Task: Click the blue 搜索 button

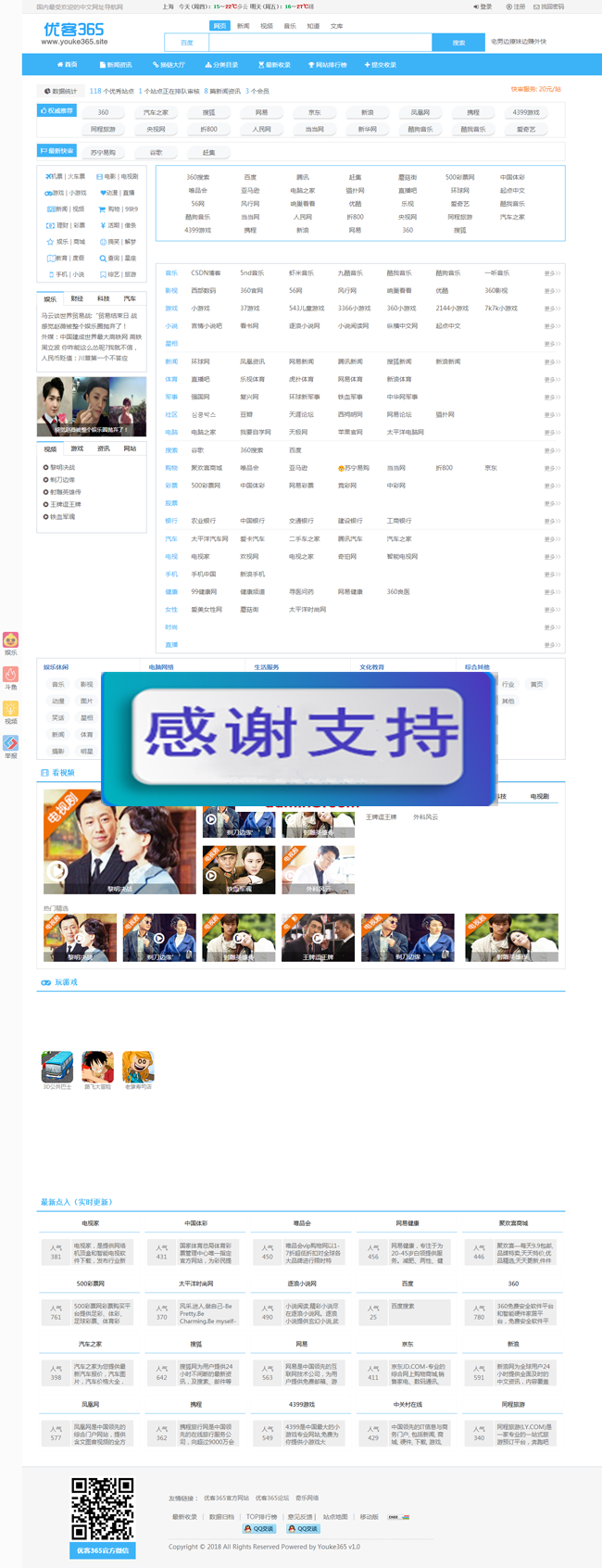Action: tap(458, 43)
